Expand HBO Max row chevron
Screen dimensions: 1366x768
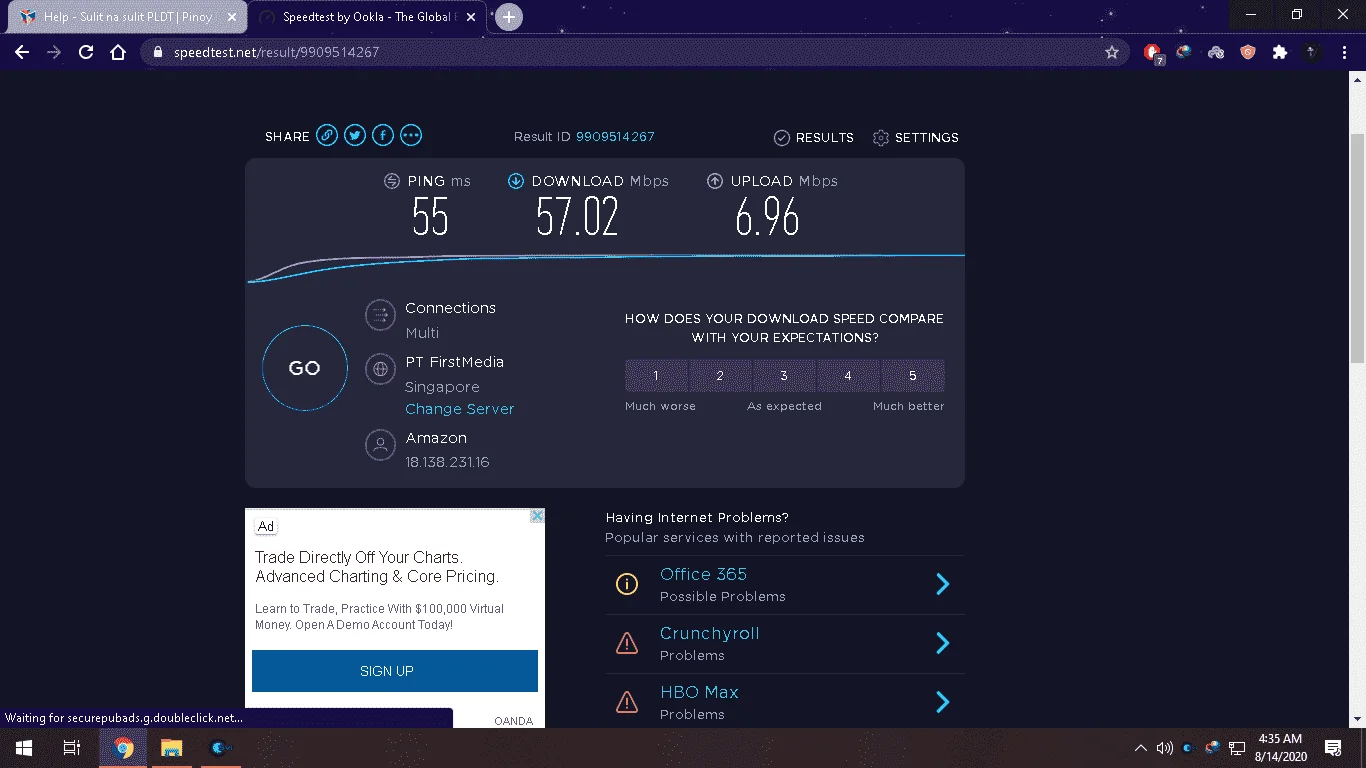[942, 702]
